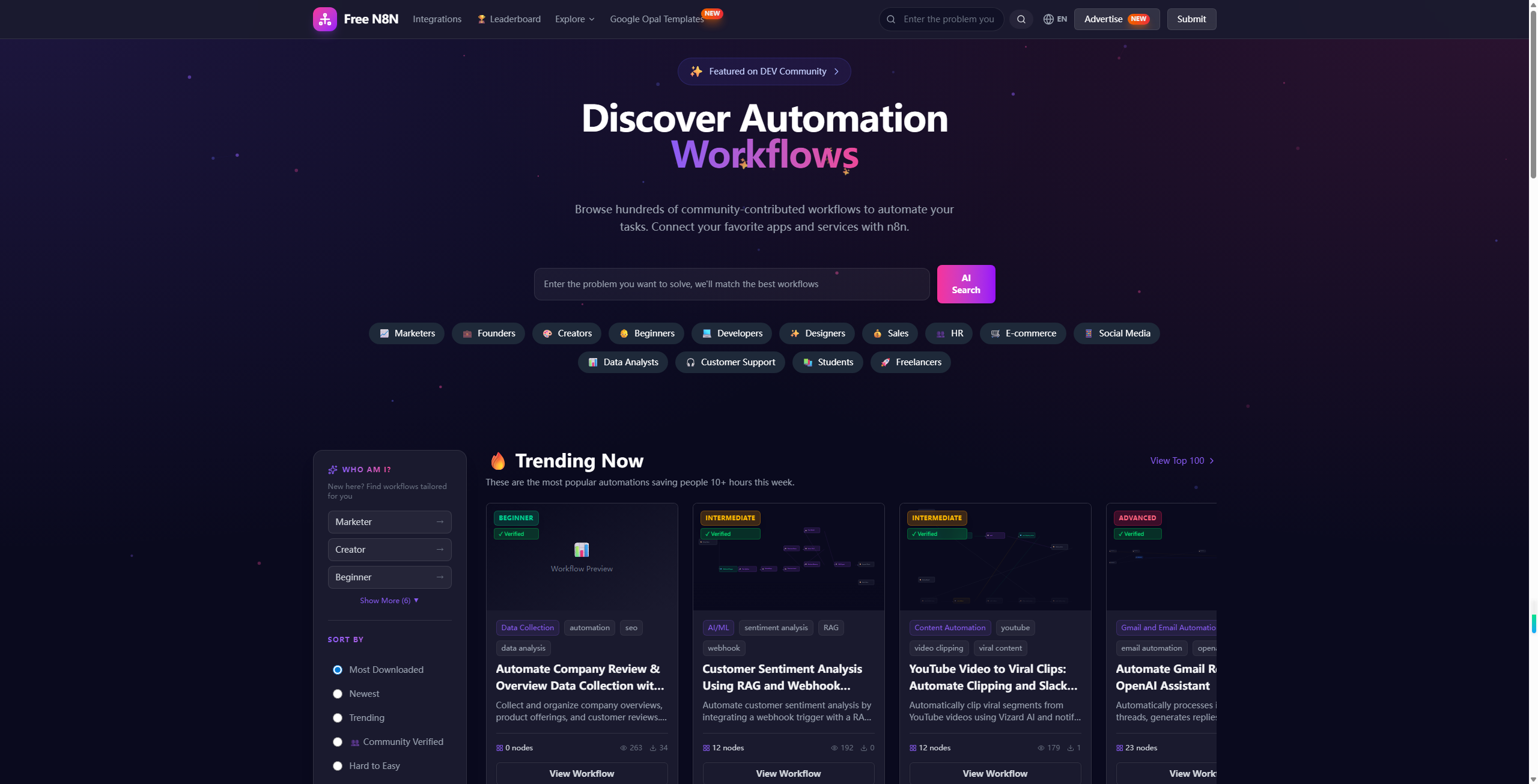This screenshot has width=1538, height=784.
Task: Select the Hard to Easy sort option
Action: click(x=338, y=766)
